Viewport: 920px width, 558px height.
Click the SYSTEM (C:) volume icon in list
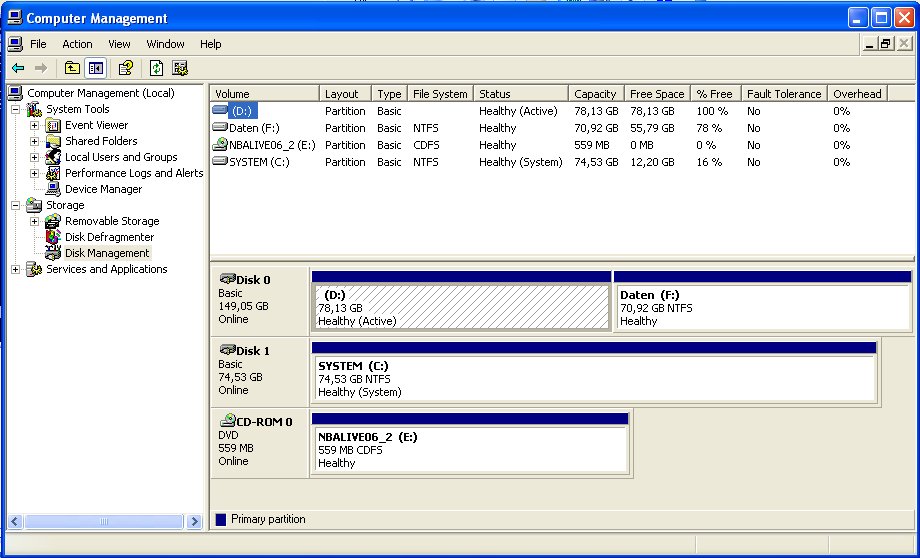pyautogui.click(x=220, y=161)
